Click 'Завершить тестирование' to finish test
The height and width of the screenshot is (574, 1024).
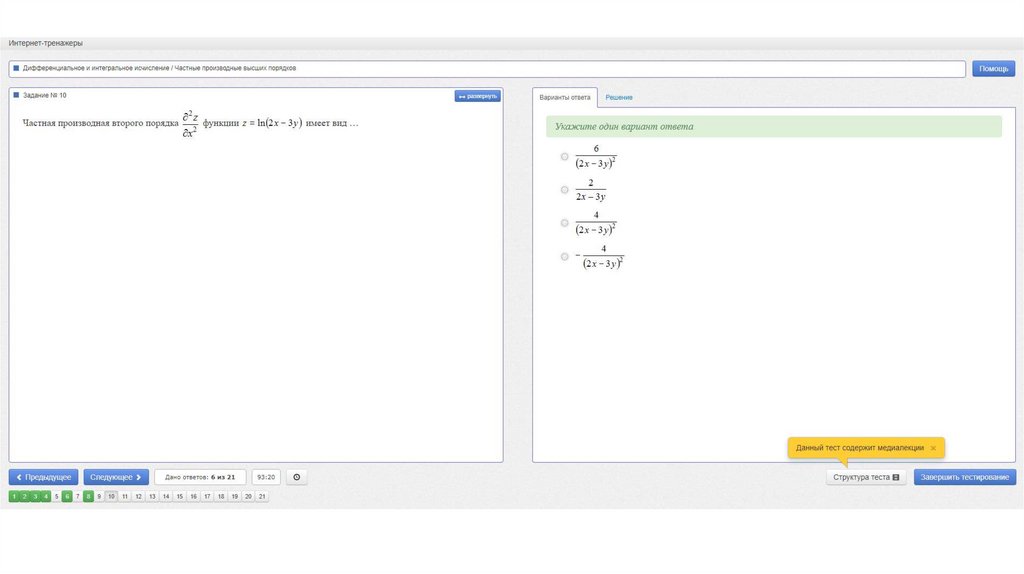(x=964, y=478)
